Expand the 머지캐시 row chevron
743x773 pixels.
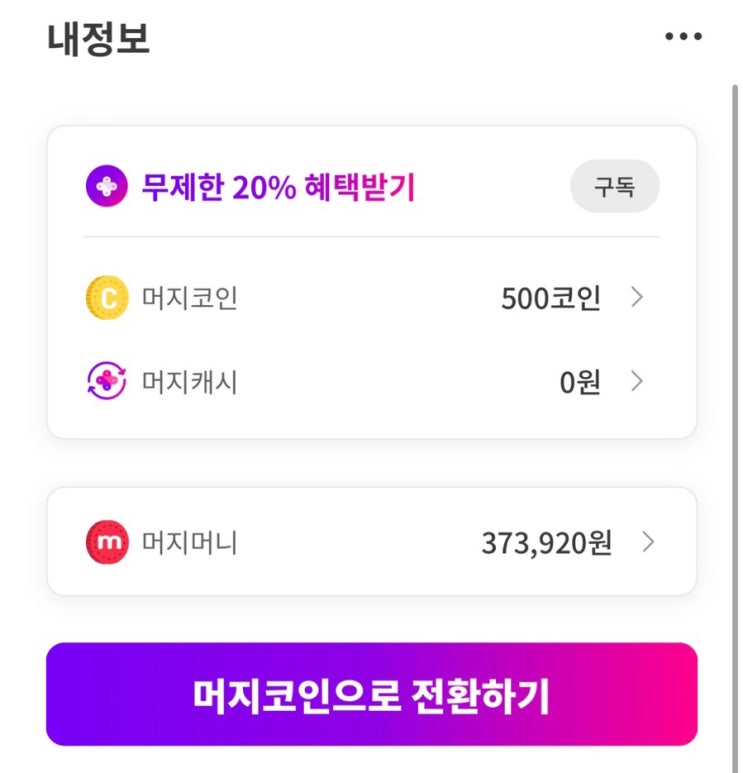click(x=637, y=381)
